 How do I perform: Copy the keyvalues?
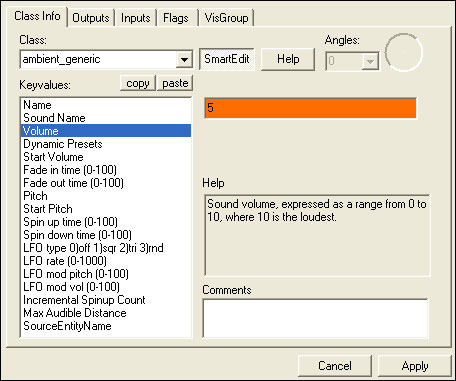point(138,83)
